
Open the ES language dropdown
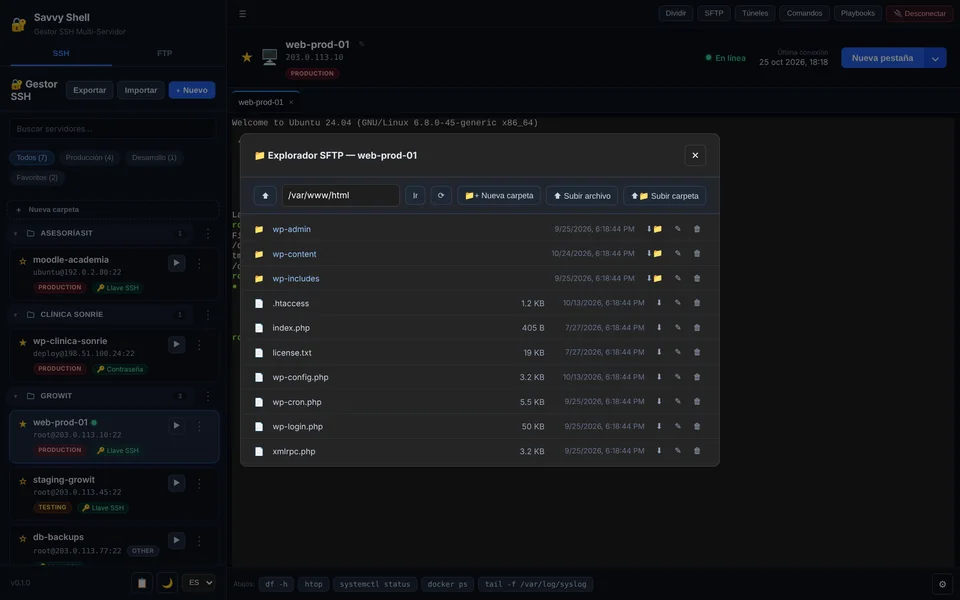click(200, 583)
